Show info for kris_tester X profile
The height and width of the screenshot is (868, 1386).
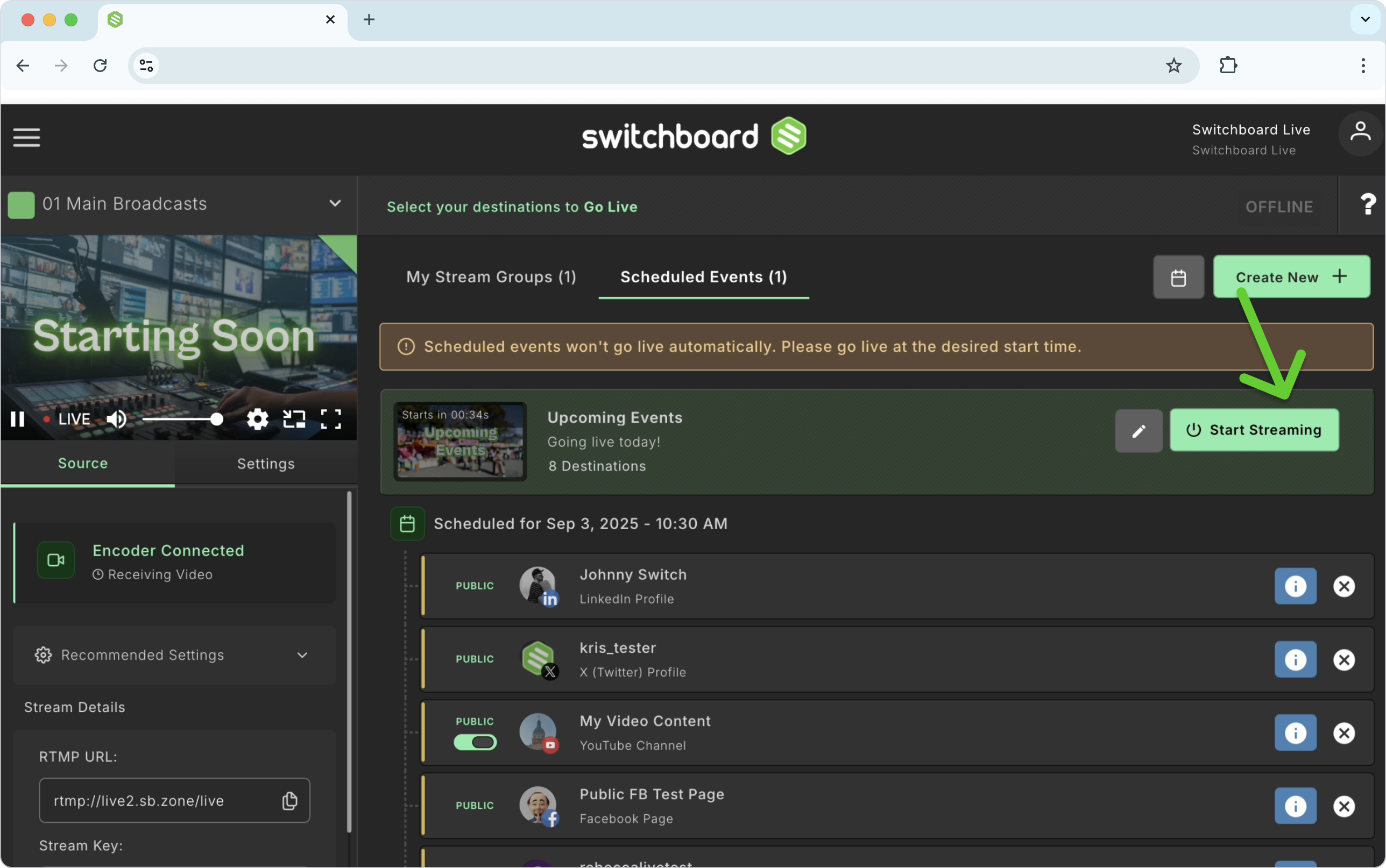1295,660
